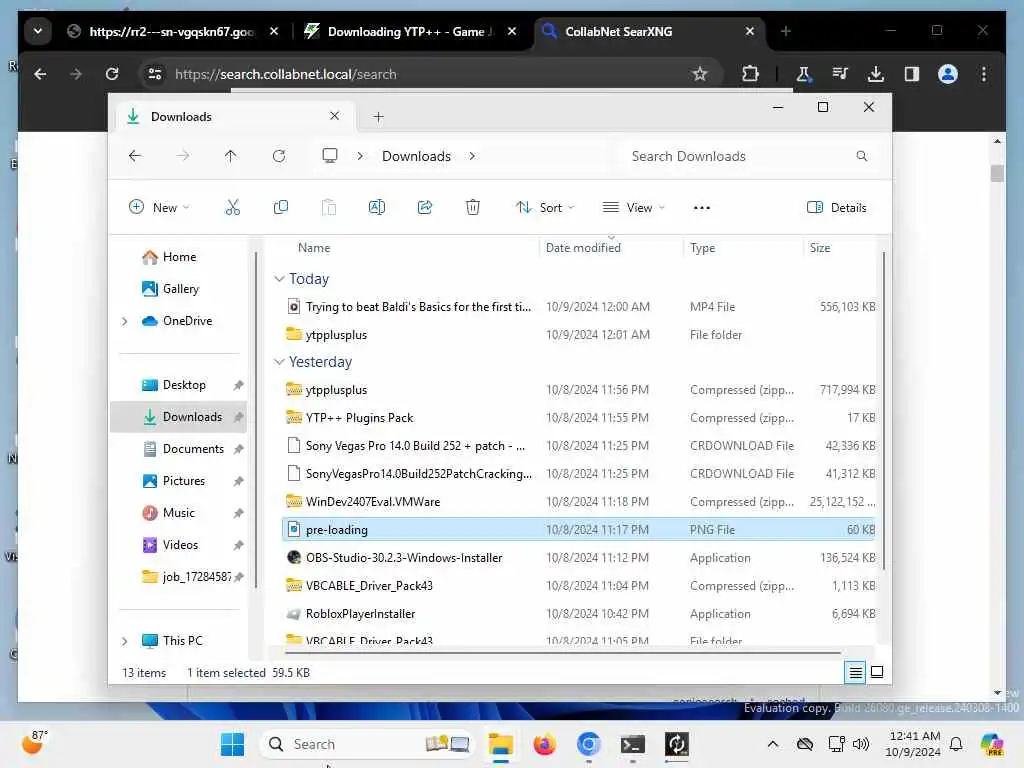1024x768 pixels.
Task: Sort by the Name column header
Action: [314, 248]
